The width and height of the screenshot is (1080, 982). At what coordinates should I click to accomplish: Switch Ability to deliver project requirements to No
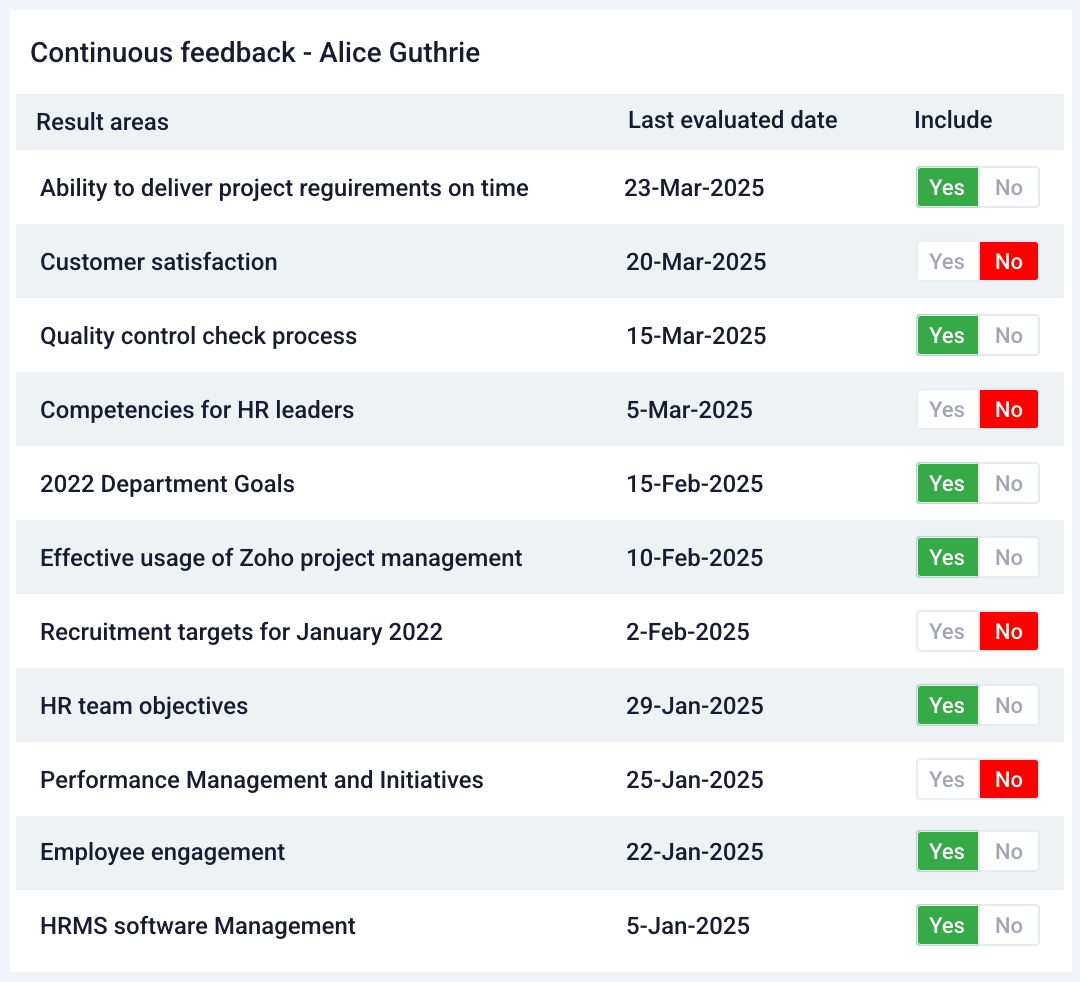coord(1008,188)
